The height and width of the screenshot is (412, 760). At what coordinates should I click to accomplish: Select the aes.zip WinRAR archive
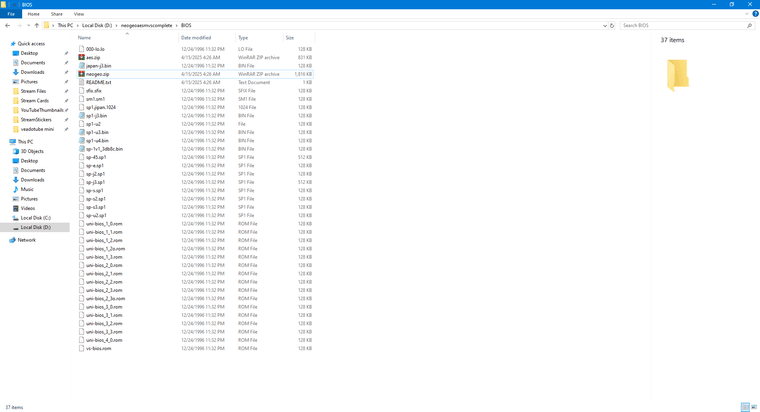[93, 57]
